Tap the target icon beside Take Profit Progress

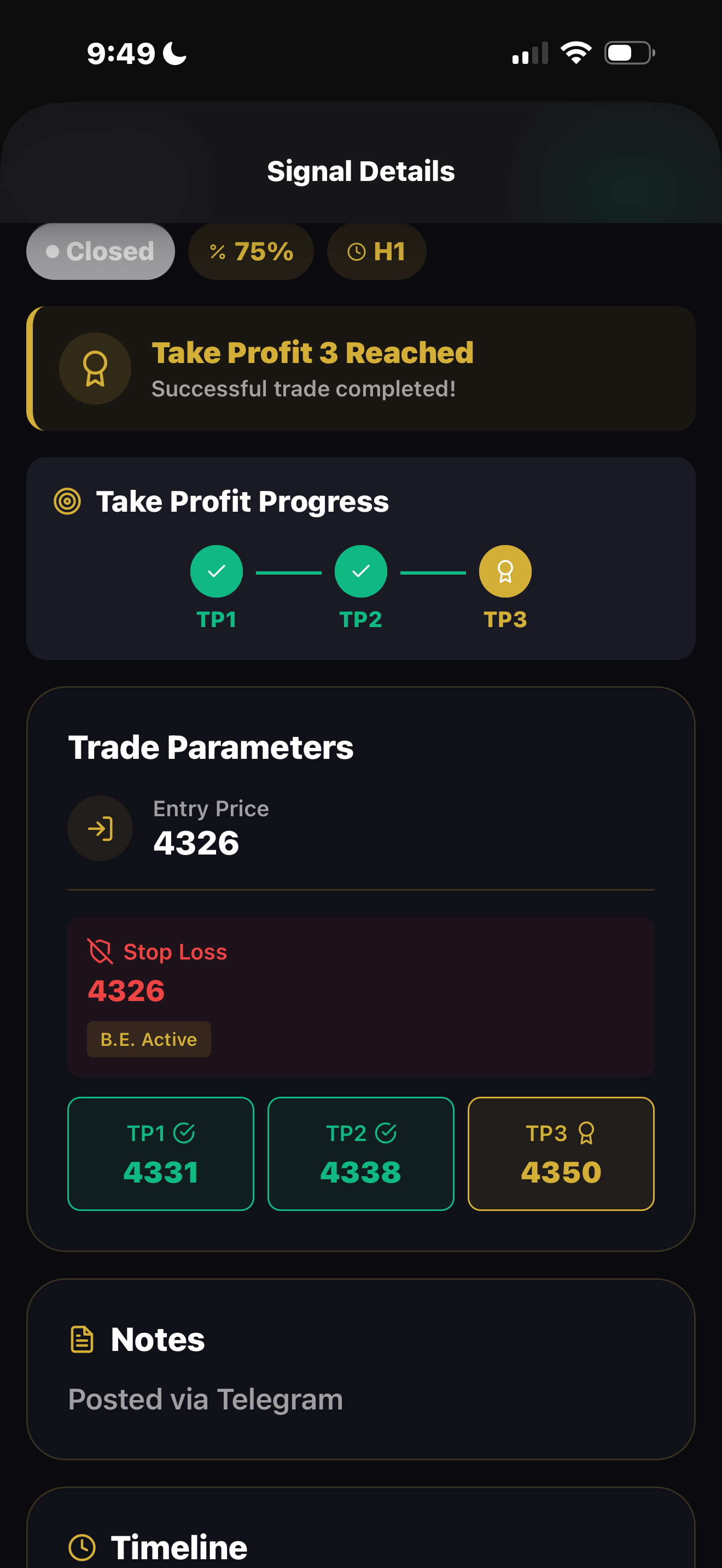click(x=67, y=501)
